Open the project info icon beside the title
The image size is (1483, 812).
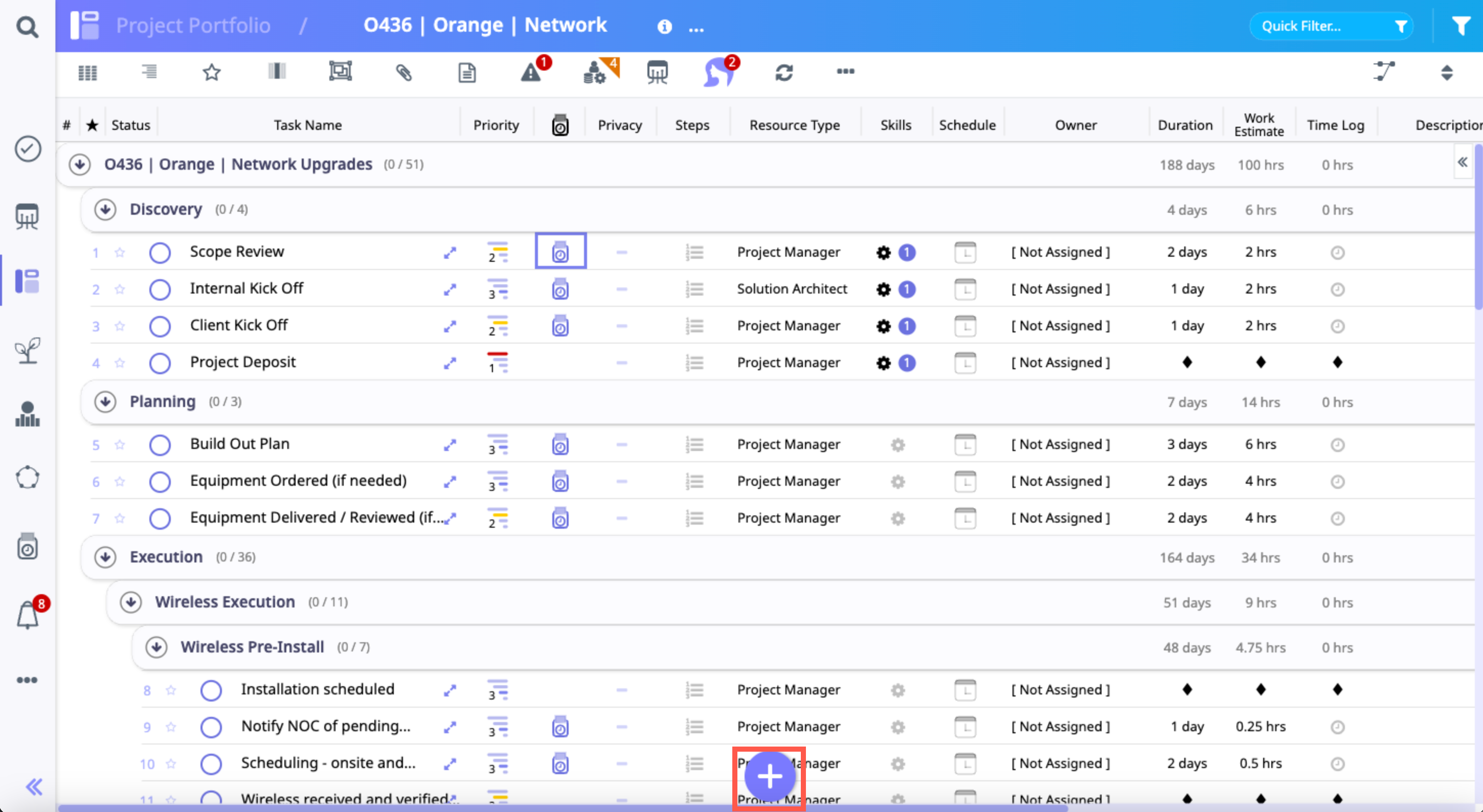tap(664, 27)
